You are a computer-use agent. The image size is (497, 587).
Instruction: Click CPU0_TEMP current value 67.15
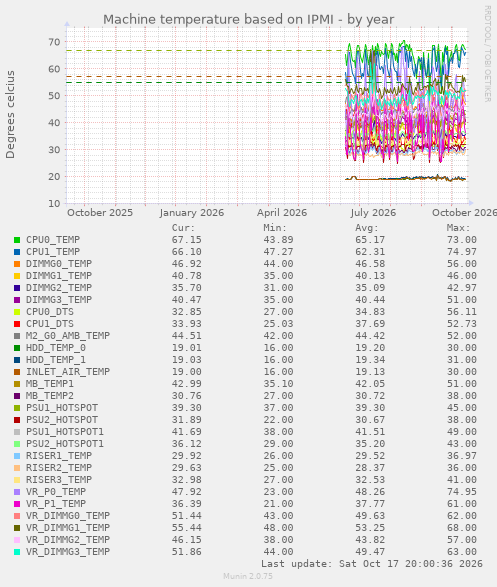coord(187,240)
